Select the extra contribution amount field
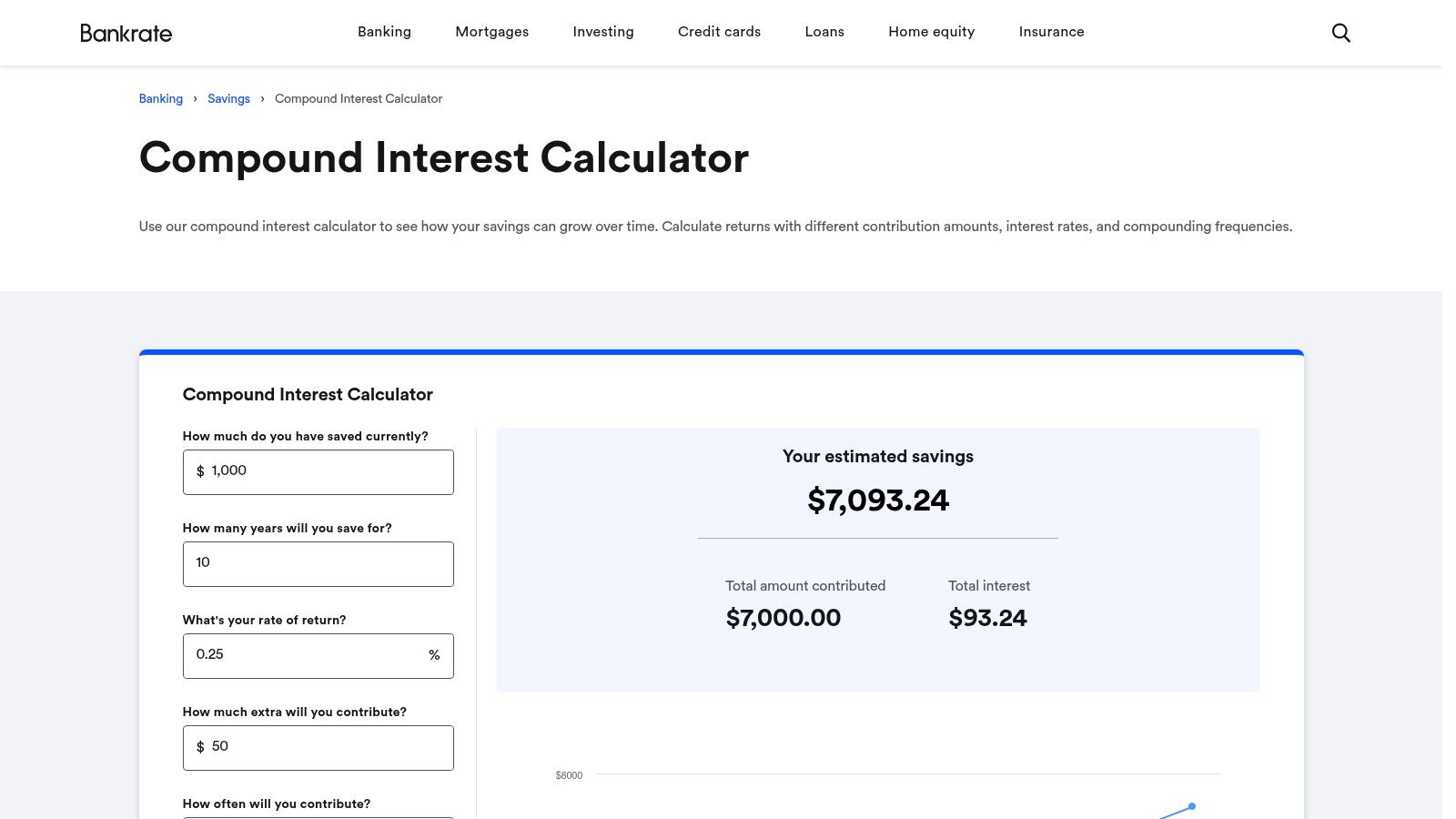 point(318,747)
